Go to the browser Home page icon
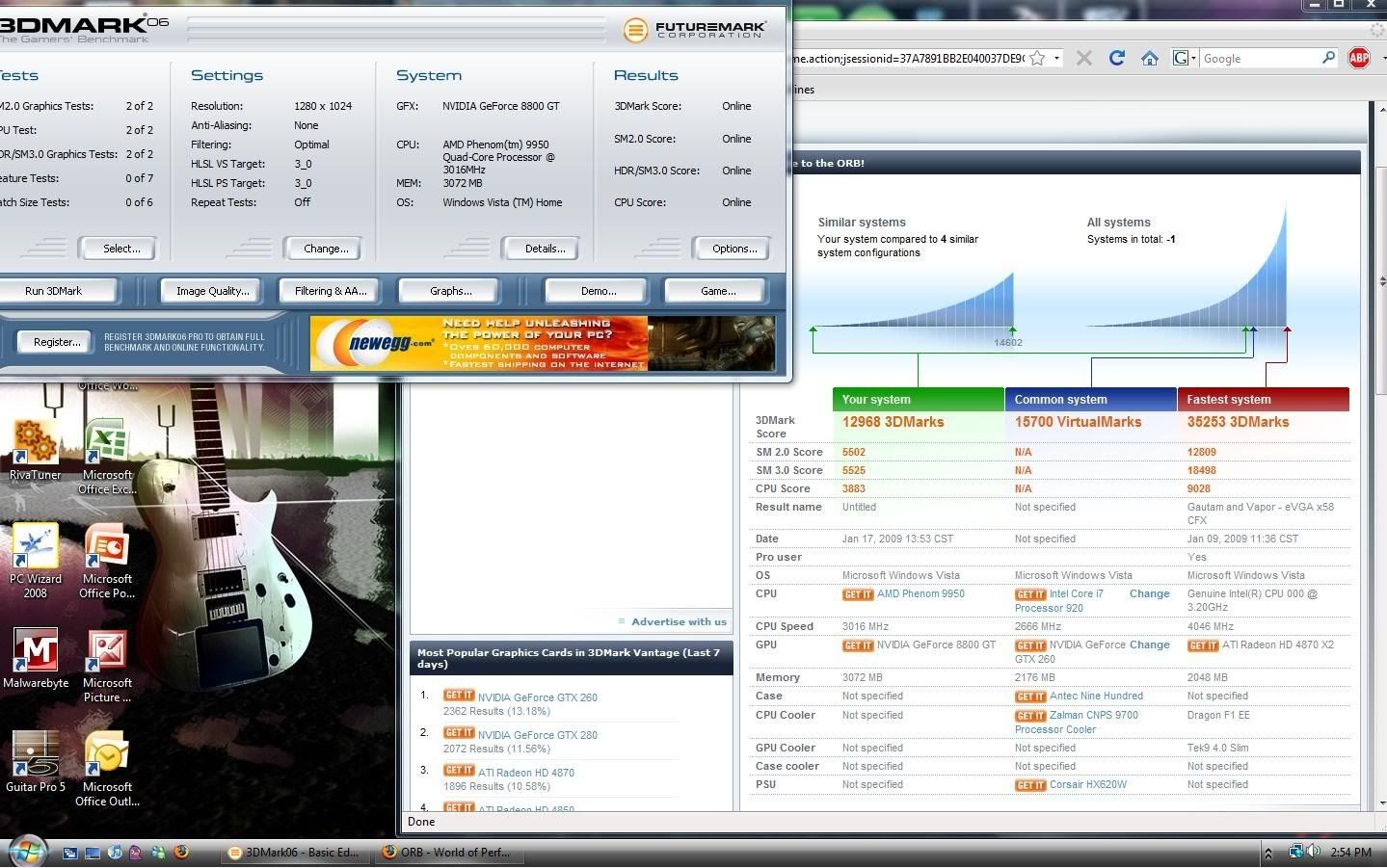This screenshot has height=868, width=1387. [1149, 58]
